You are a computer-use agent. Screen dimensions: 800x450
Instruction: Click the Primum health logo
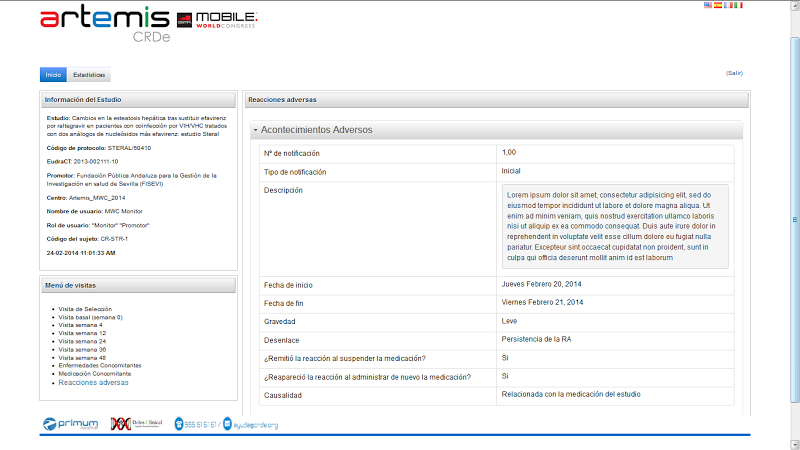click(70, 424)
